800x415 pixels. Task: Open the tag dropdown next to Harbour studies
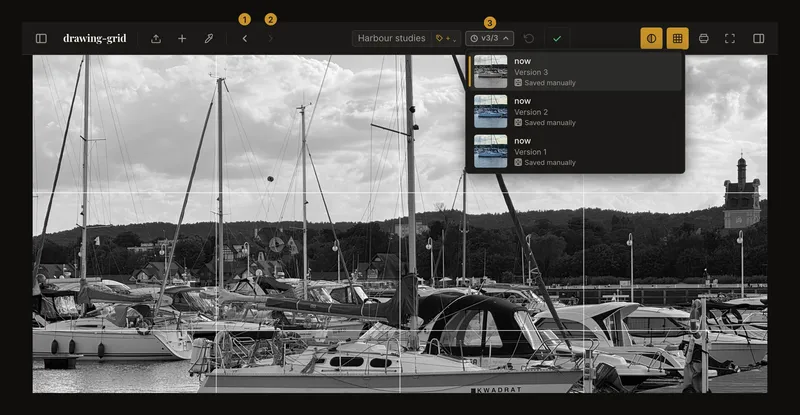[446, 38]
